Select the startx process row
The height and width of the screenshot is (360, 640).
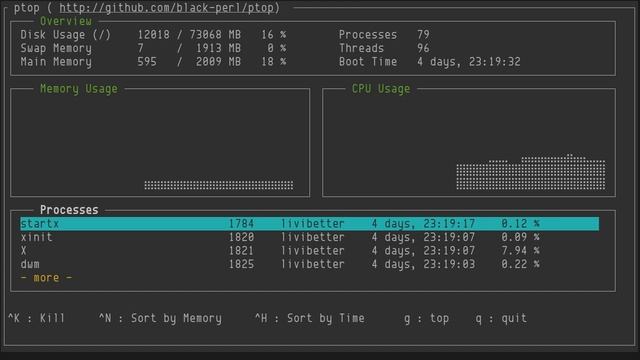(310, 224)
